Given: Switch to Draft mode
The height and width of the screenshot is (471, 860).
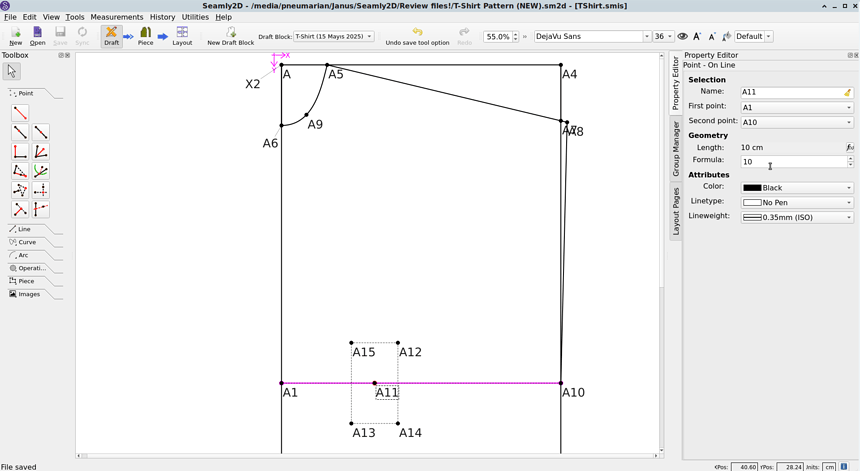Looking at the screenshot, I should pyautogui.click(x=111, y=36).
